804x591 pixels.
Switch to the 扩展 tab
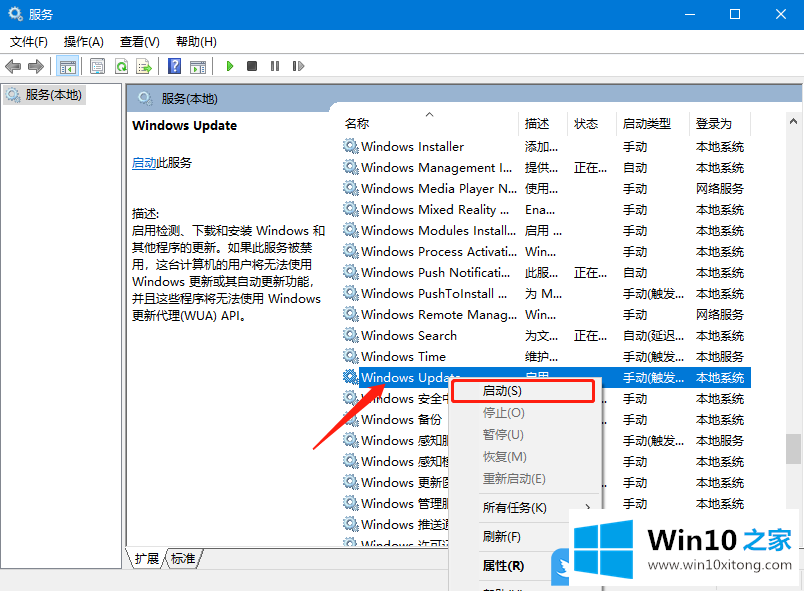point(147,559)
